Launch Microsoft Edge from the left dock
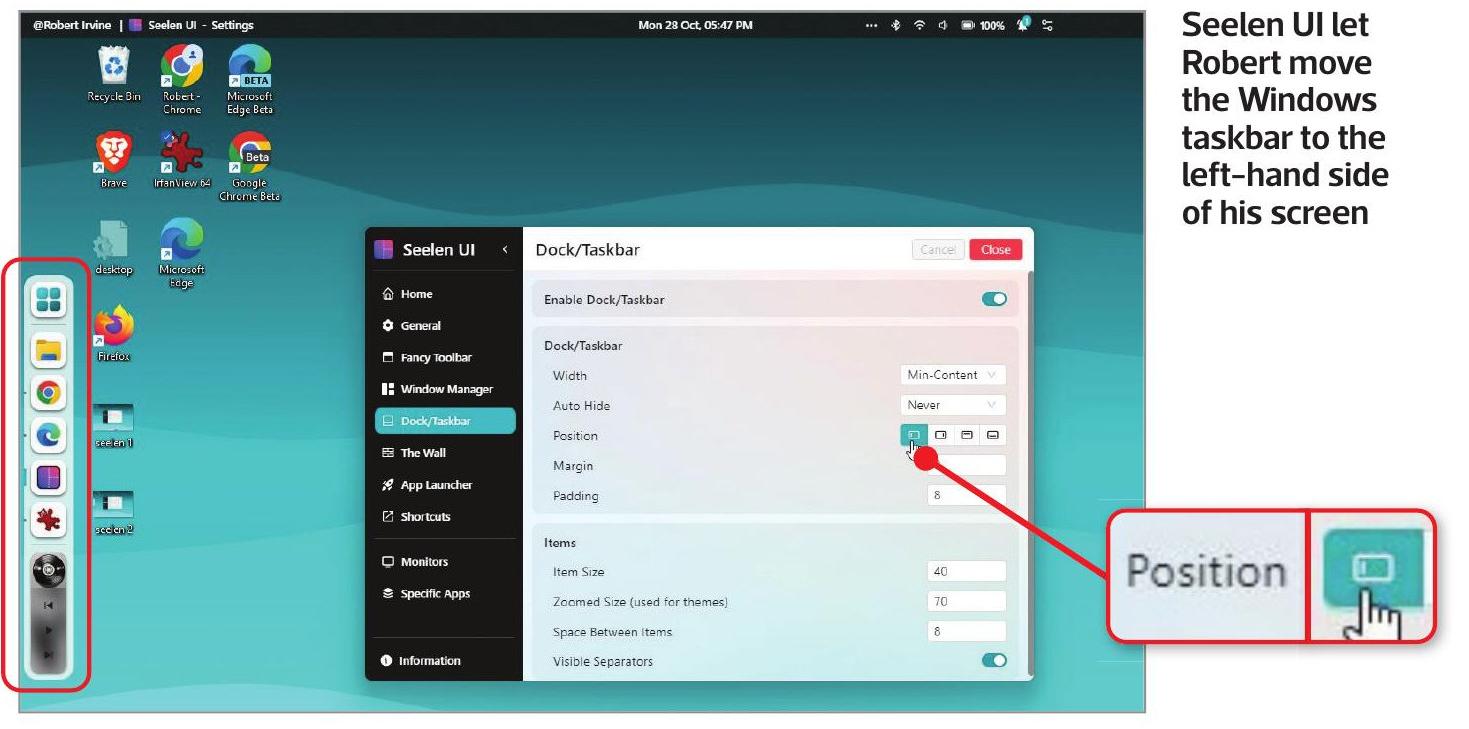This screenshot has height=729, width=1469. pyautogui.click(x=49, y=436)
